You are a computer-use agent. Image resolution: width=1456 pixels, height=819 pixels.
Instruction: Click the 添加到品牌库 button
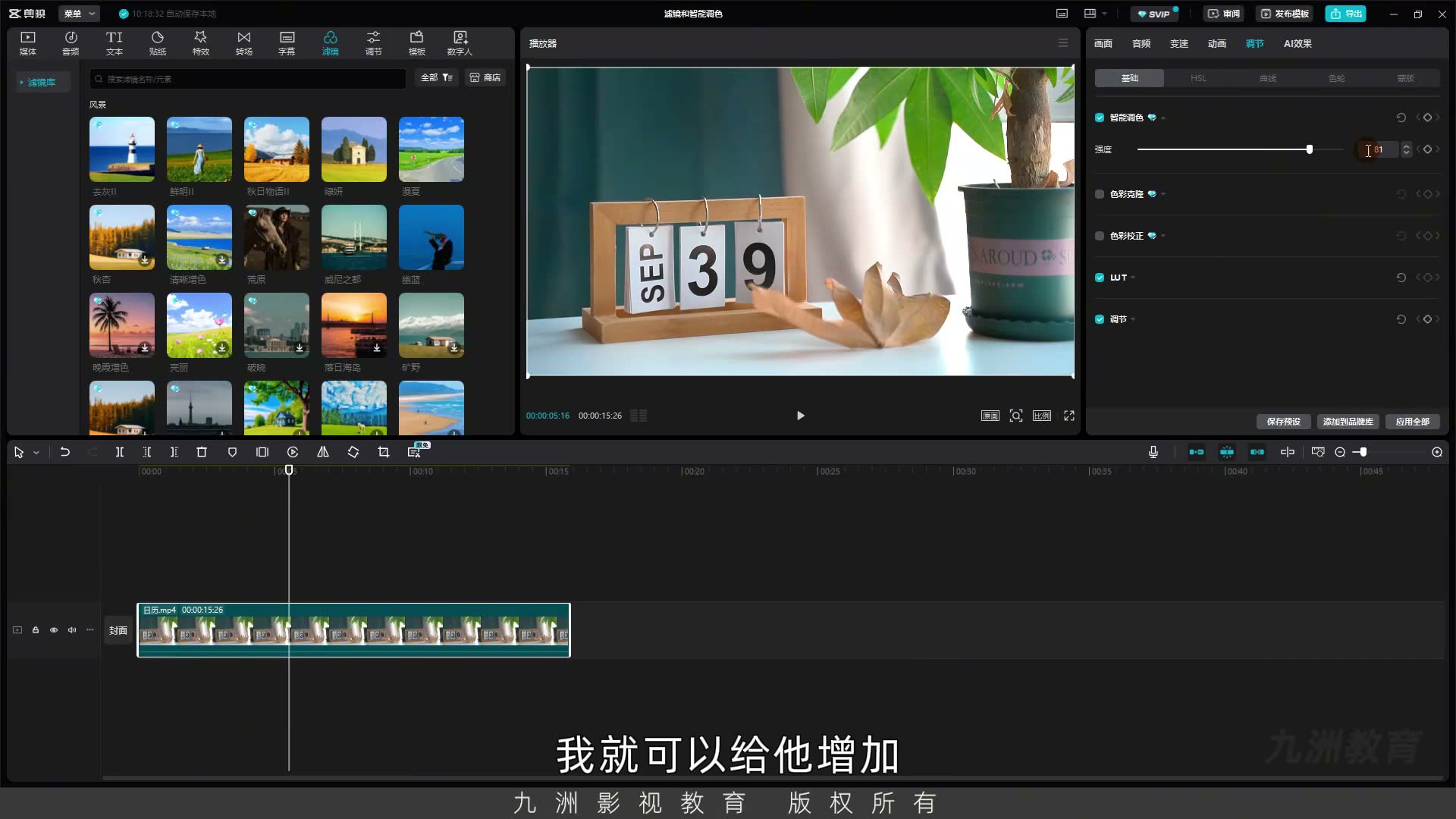pos(1348,422)
